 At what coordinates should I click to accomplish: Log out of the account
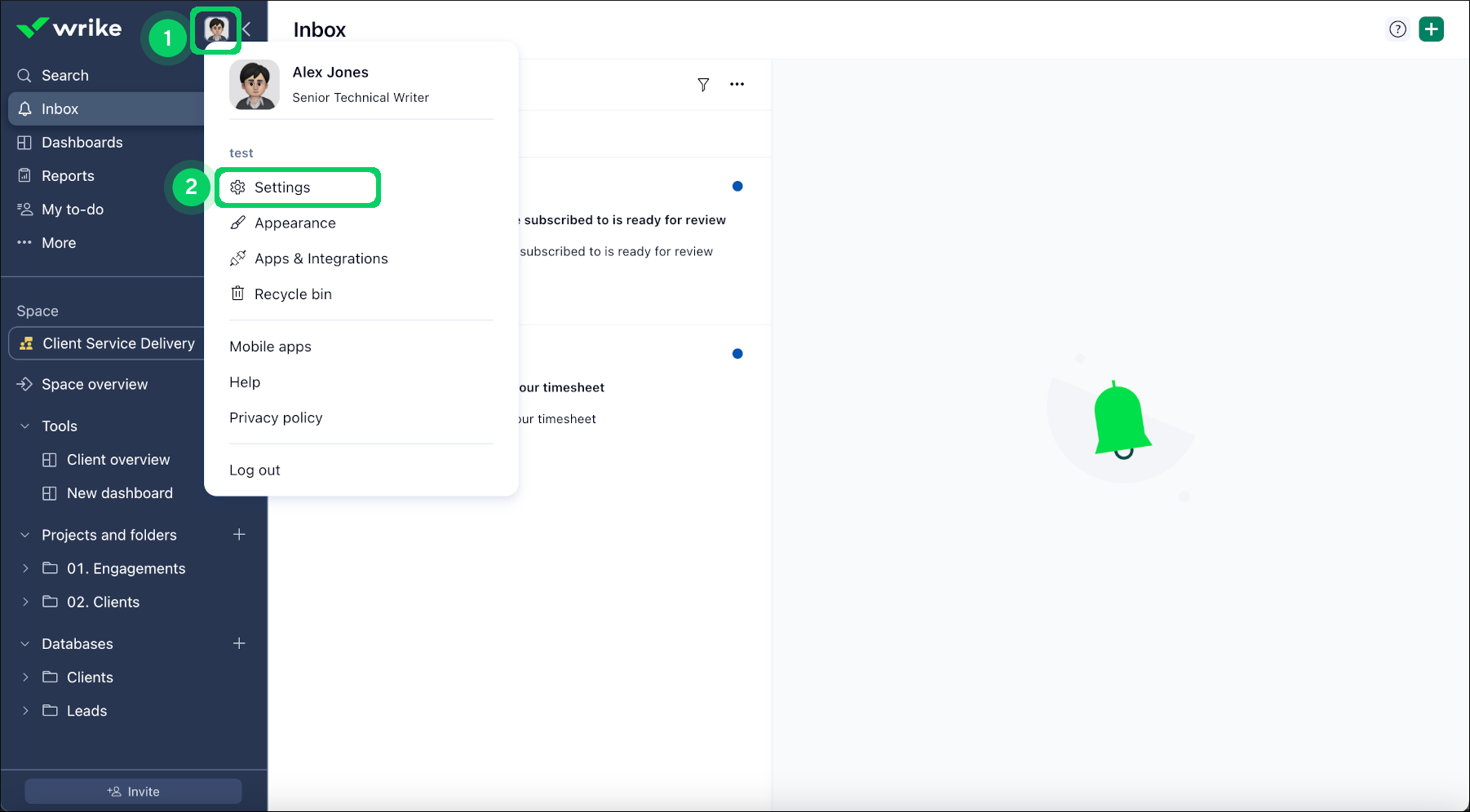pyautogui.click(x=255, y=470)
